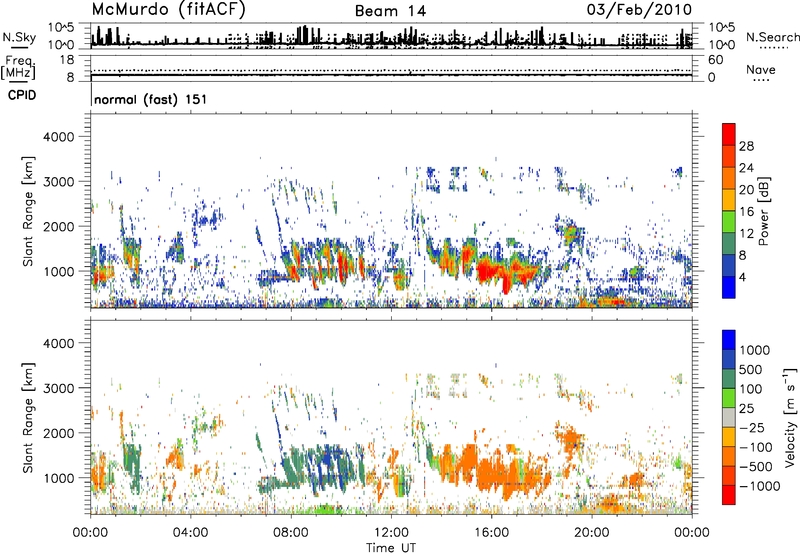Click the velocity colorbar '-1000' tick label
Viewport: 800px width, 554px height.
tap(760, 486)
